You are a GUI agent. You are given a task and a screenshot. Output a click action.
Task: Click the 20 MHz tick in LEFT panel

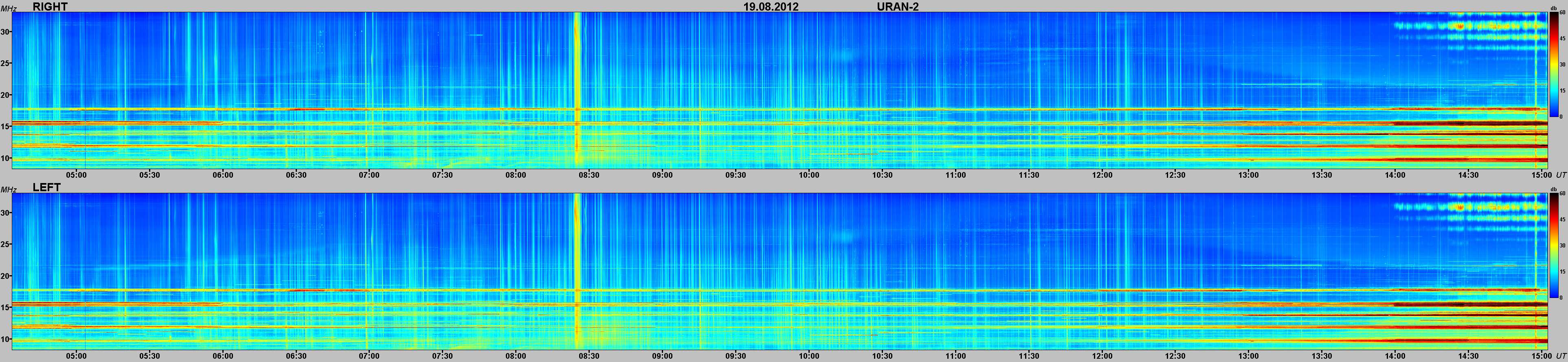(x=6, y=276)
